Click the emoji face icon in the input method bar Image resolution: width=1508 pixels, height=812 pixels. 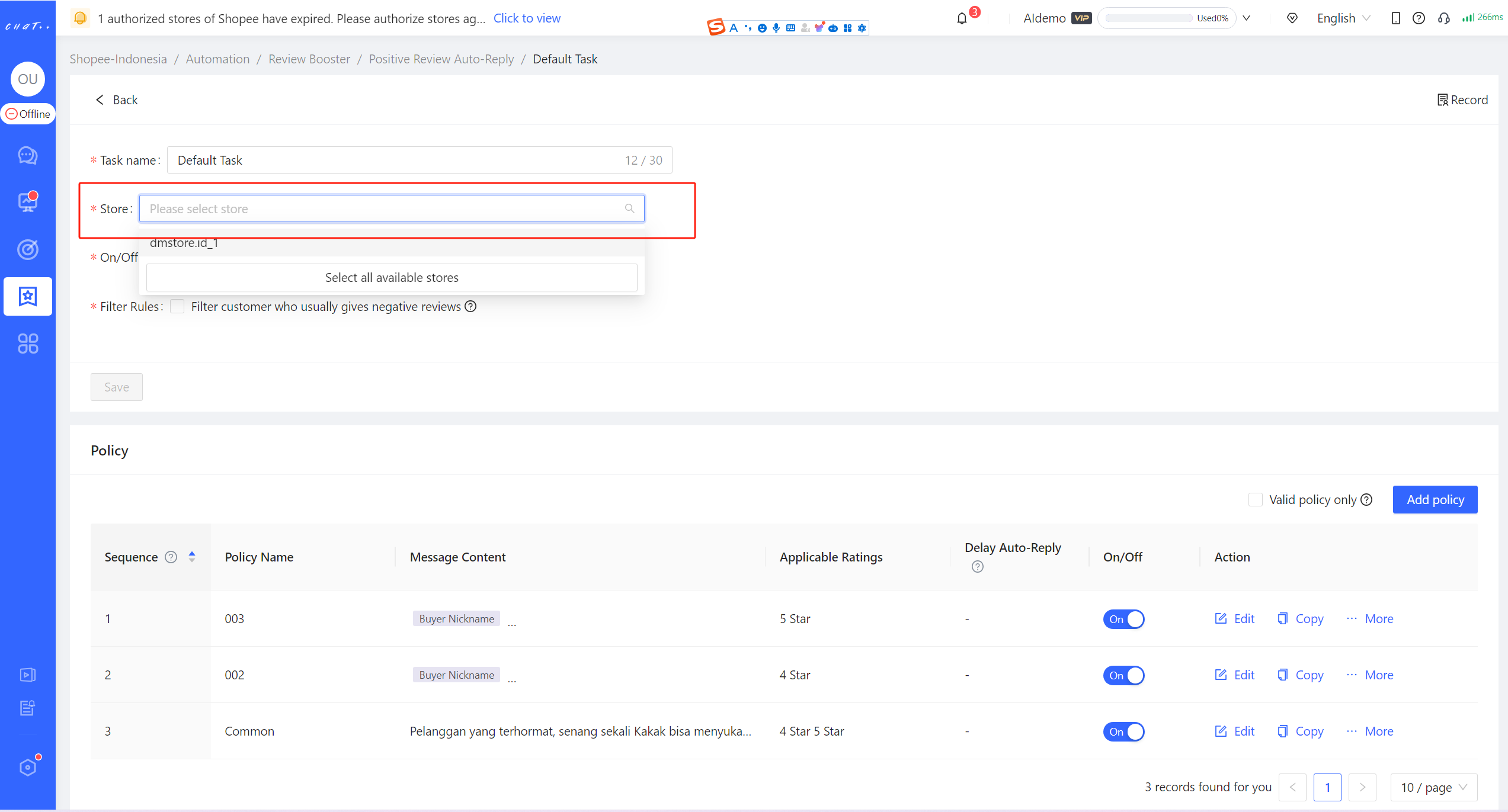762,28
